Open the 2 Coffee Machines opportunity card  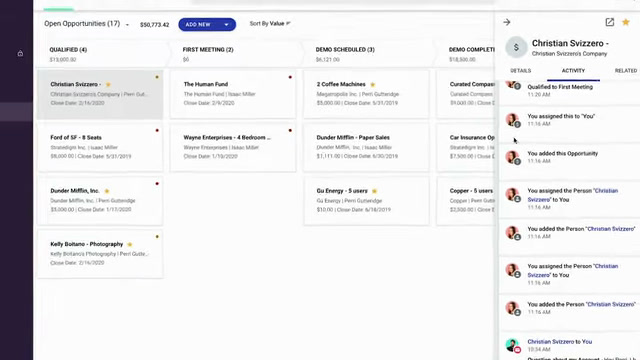366,94
